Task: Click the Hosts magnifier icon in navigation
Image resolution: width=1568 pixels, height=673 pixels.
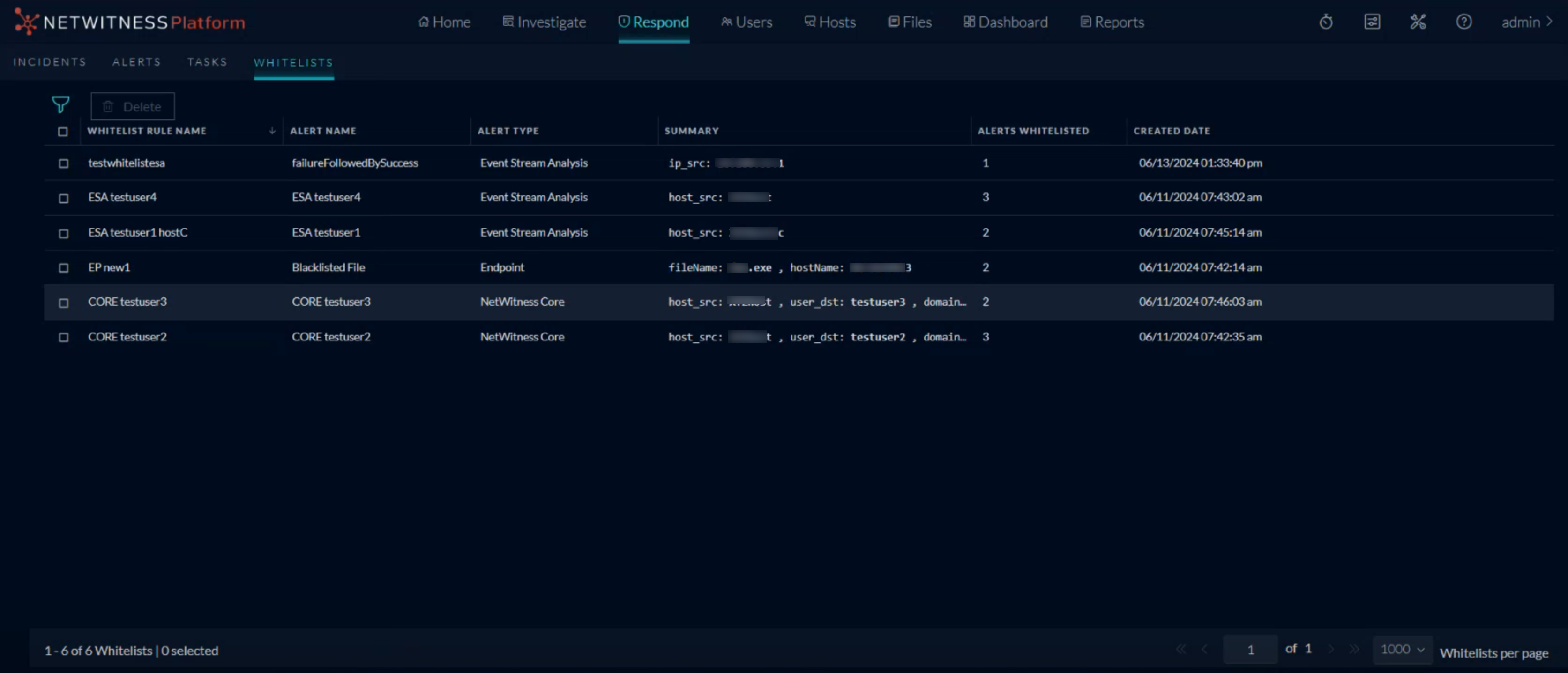Action: [x=810, y=21]
